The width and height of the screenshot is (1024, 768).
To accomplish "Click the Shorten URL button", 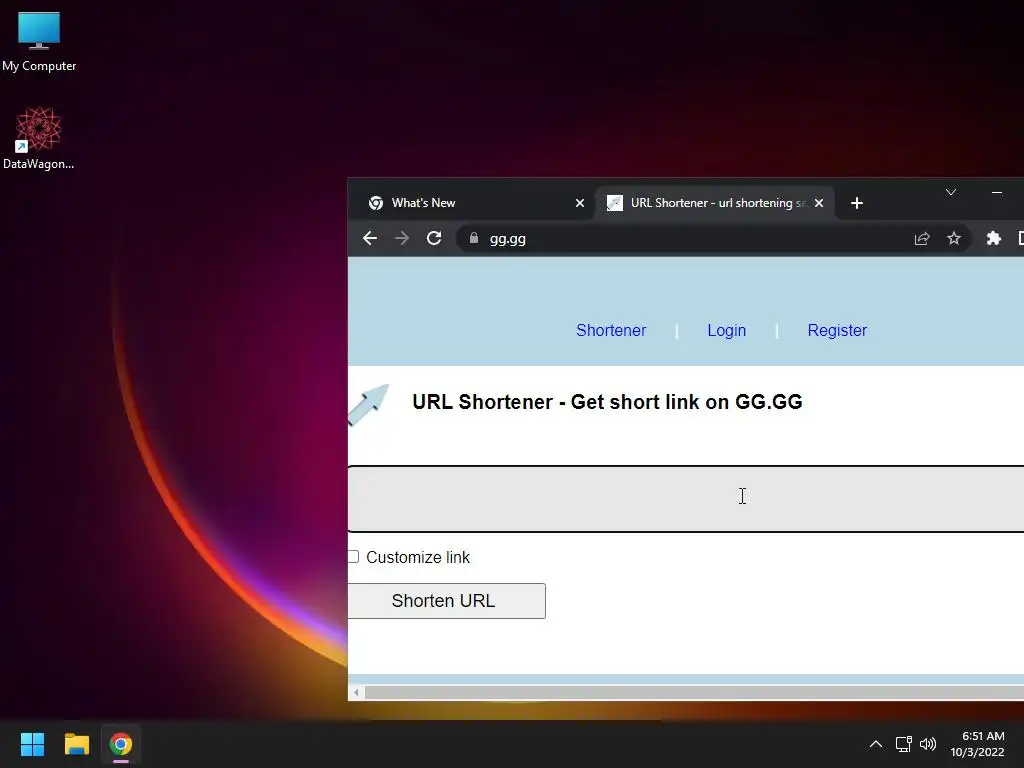I will click(447, 601).
